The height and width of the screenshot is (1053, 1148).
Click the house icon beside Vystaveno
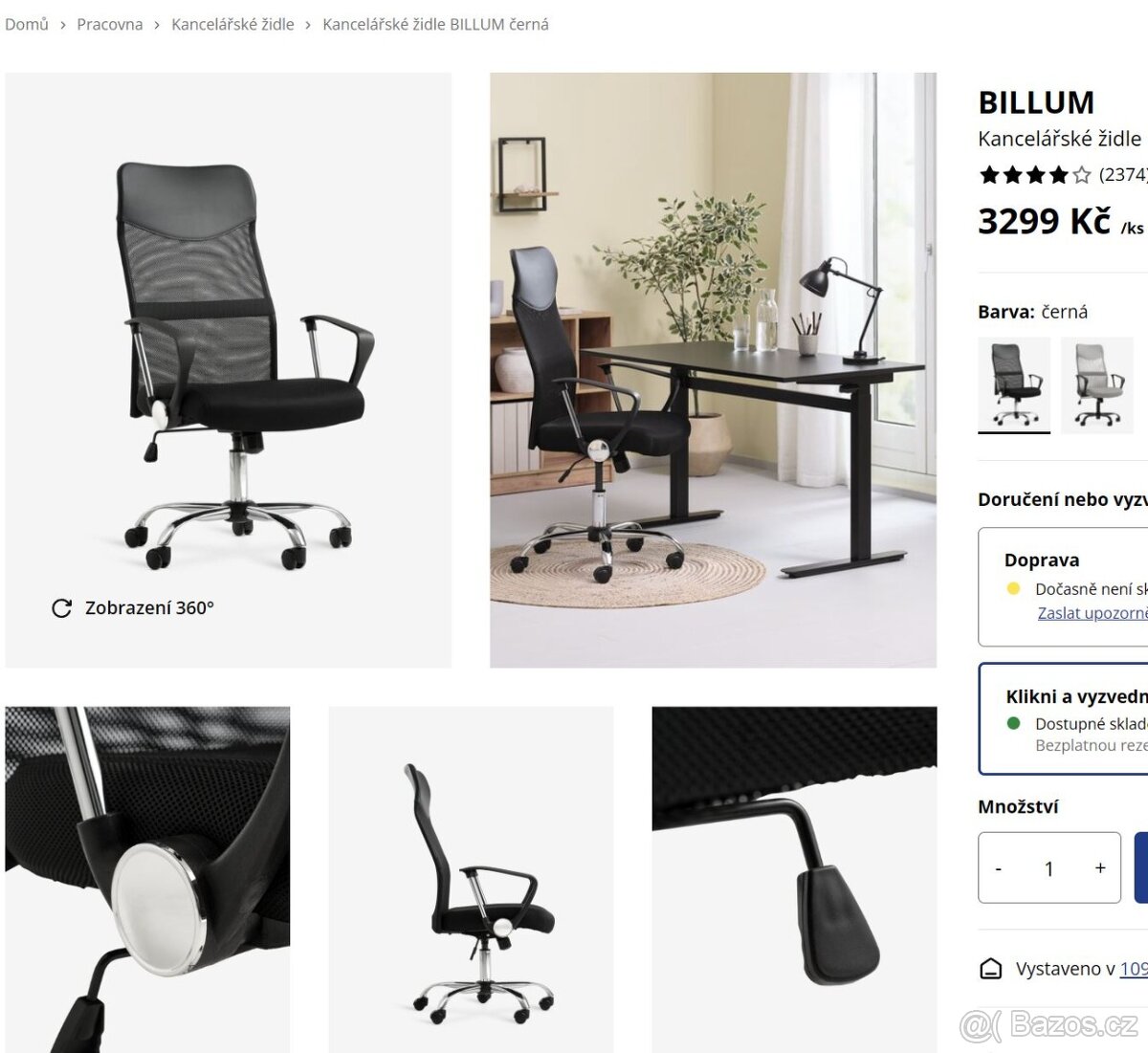coord(991,969)
